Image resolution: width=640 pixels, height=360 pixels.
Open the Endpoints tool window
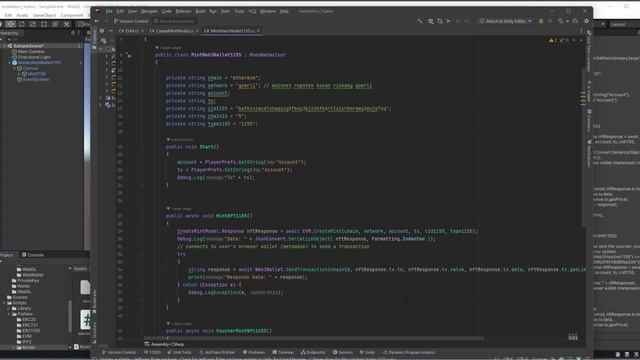313,352
